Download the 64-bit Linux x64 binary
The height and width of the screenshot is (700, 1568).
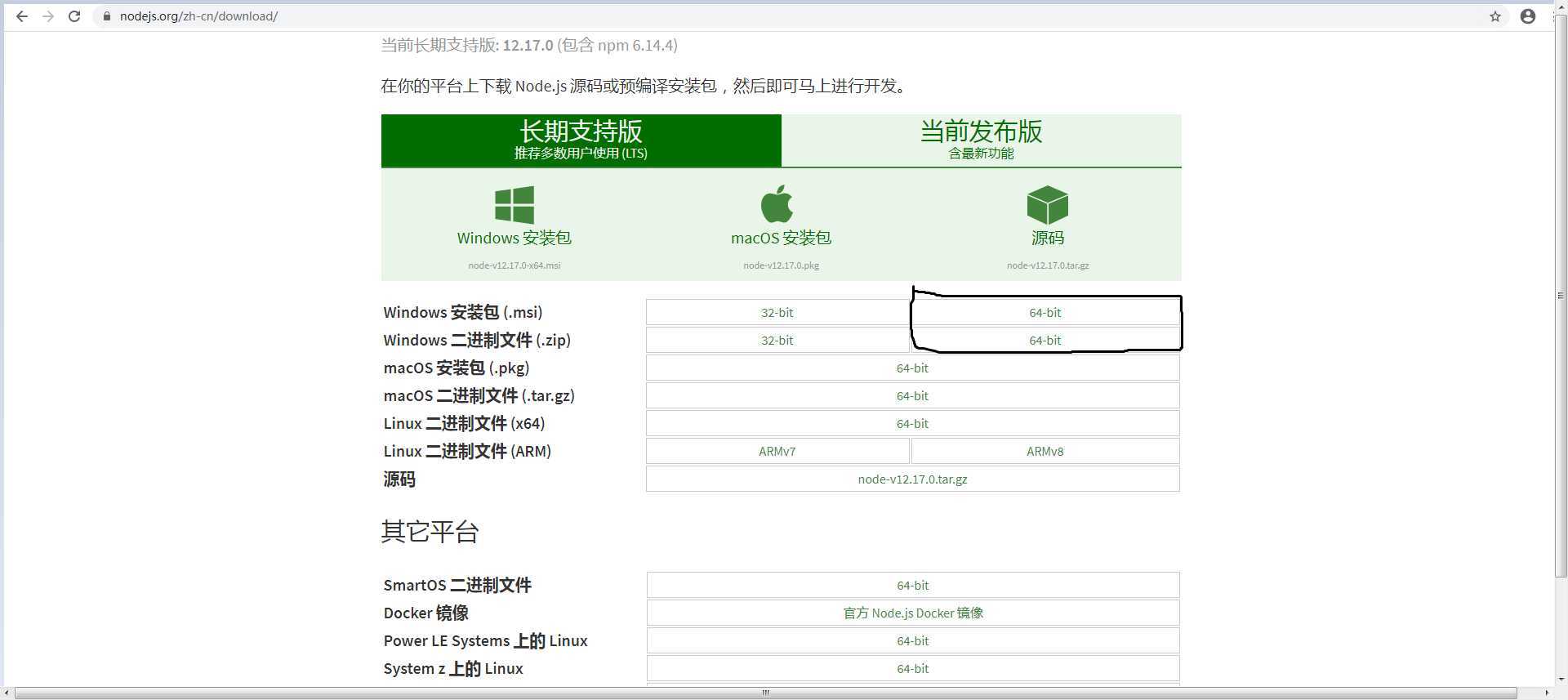[x=913, y=424]
